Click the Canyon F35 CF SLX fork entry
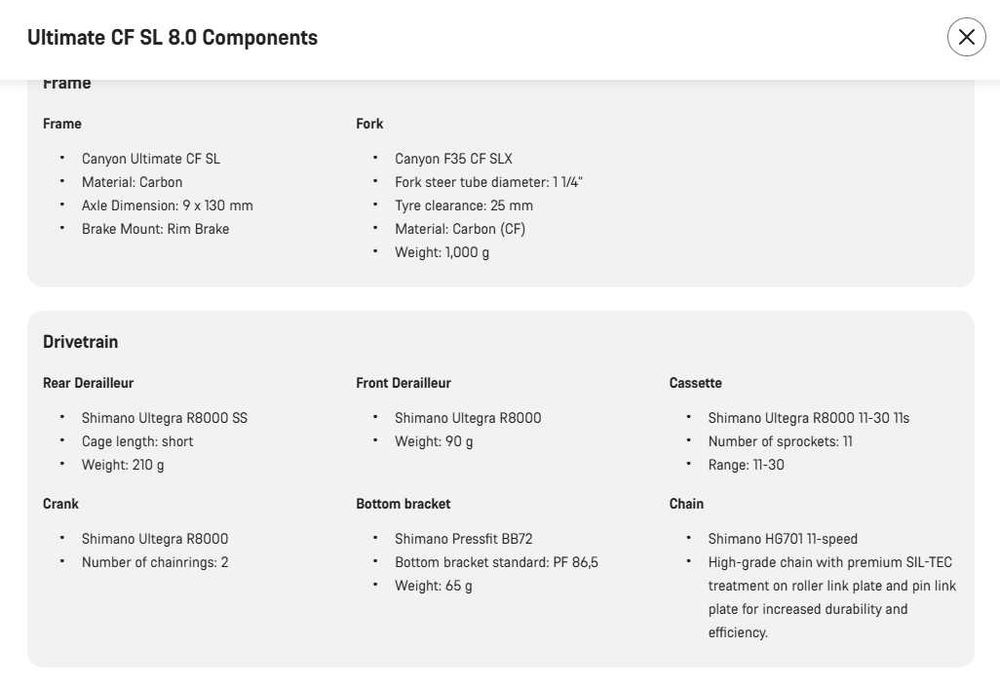The image size is (1000, 680). tap(453, 159)
